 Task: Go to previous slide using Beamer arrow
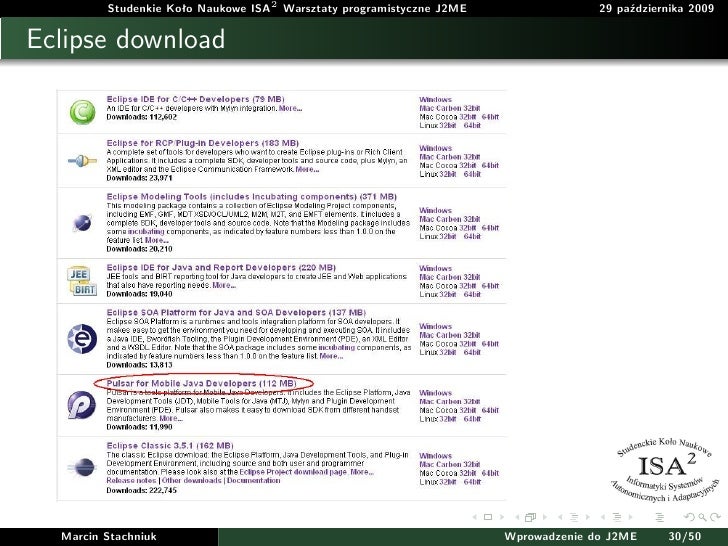click(474, 517)
